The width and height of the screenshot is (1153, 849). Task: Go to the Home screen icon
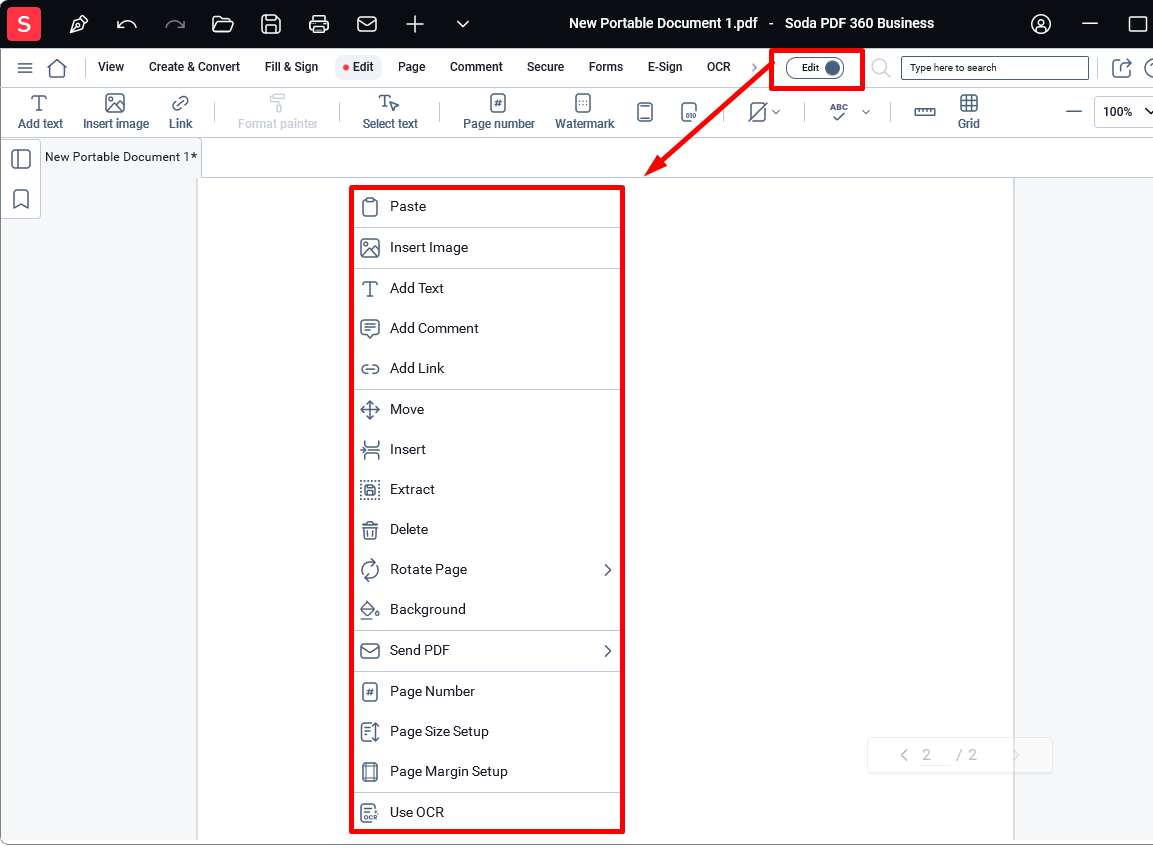(x=57, y=68)
